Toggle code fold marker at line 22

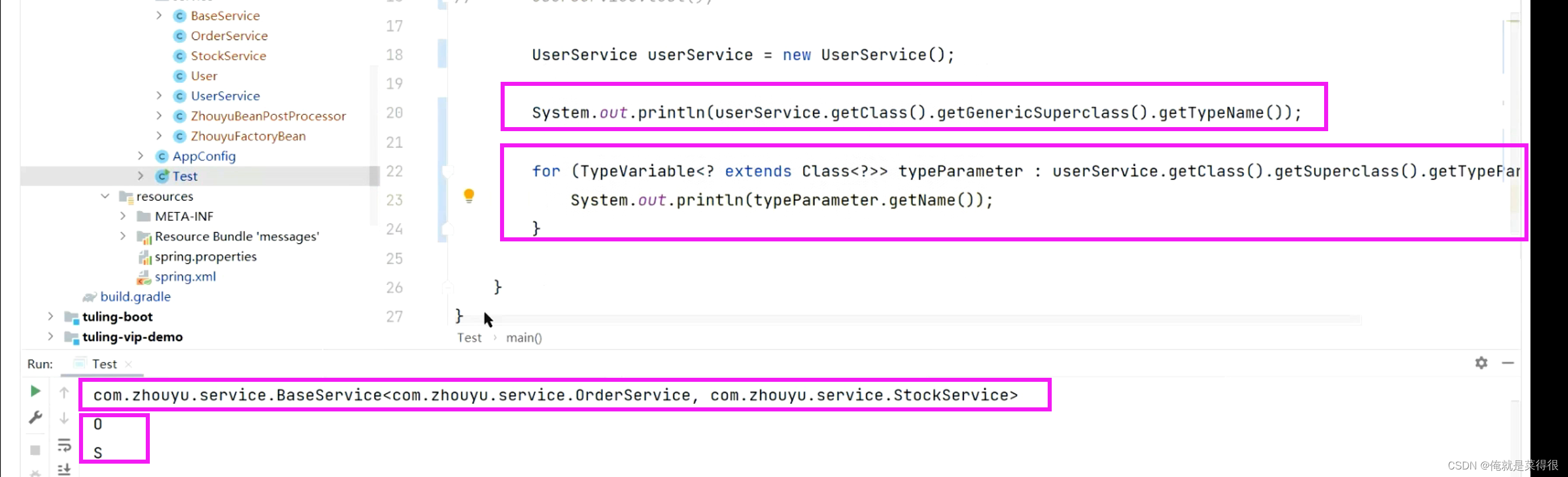pos(447,171)
